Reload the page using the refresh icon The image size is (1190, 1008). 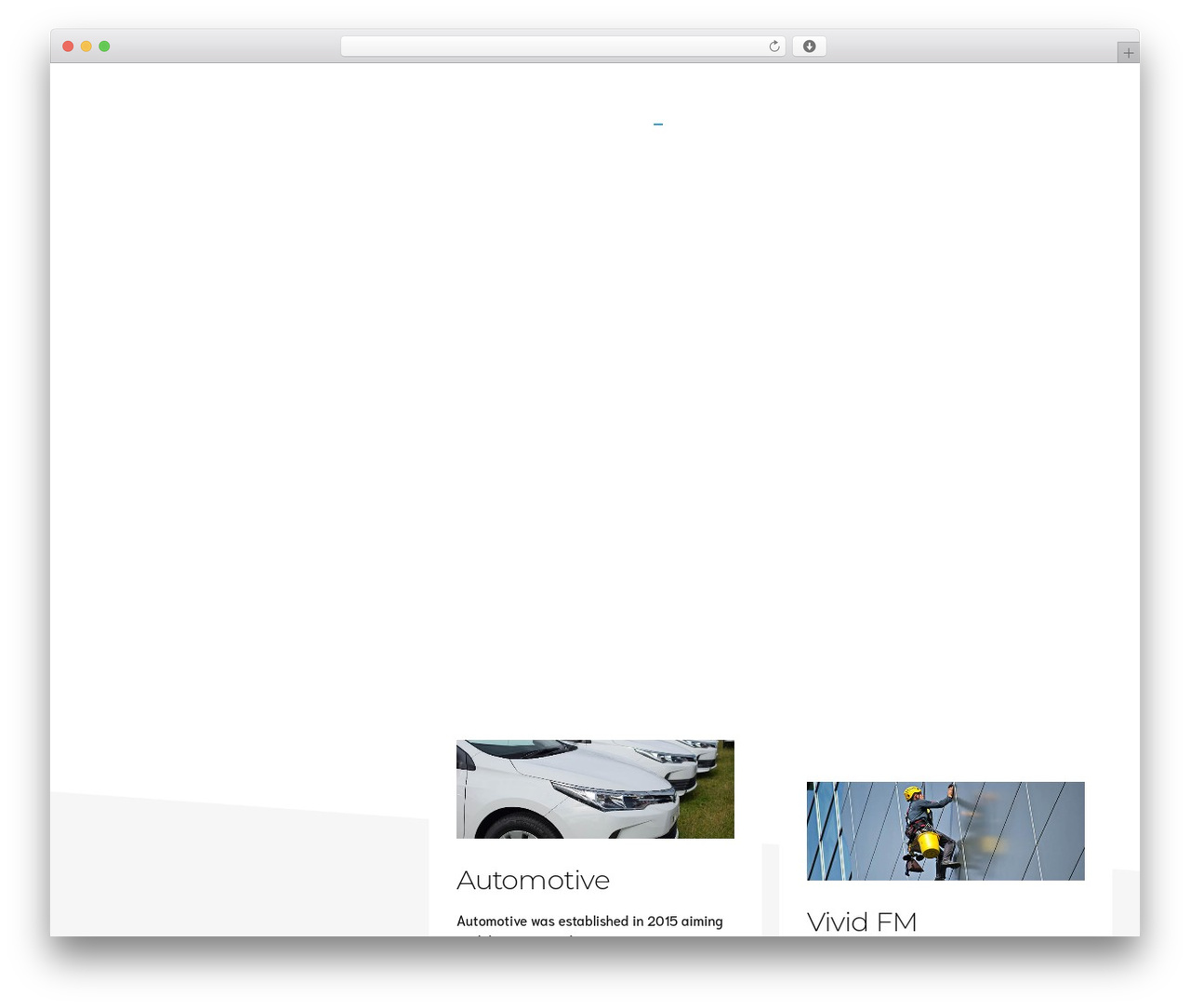[x=773, y=46]
